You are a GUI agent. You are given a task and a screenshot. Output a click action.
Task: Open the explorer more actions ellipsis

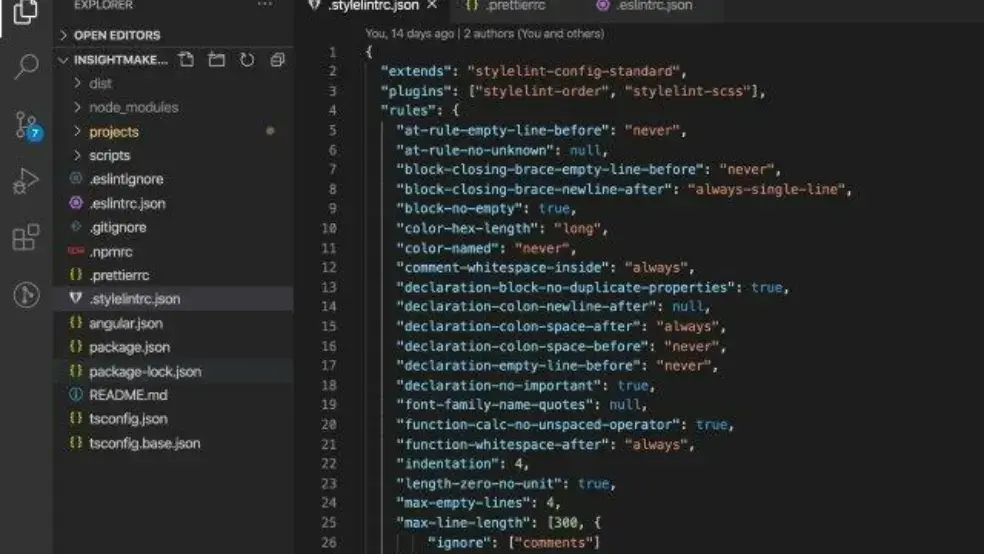point(264,5)
